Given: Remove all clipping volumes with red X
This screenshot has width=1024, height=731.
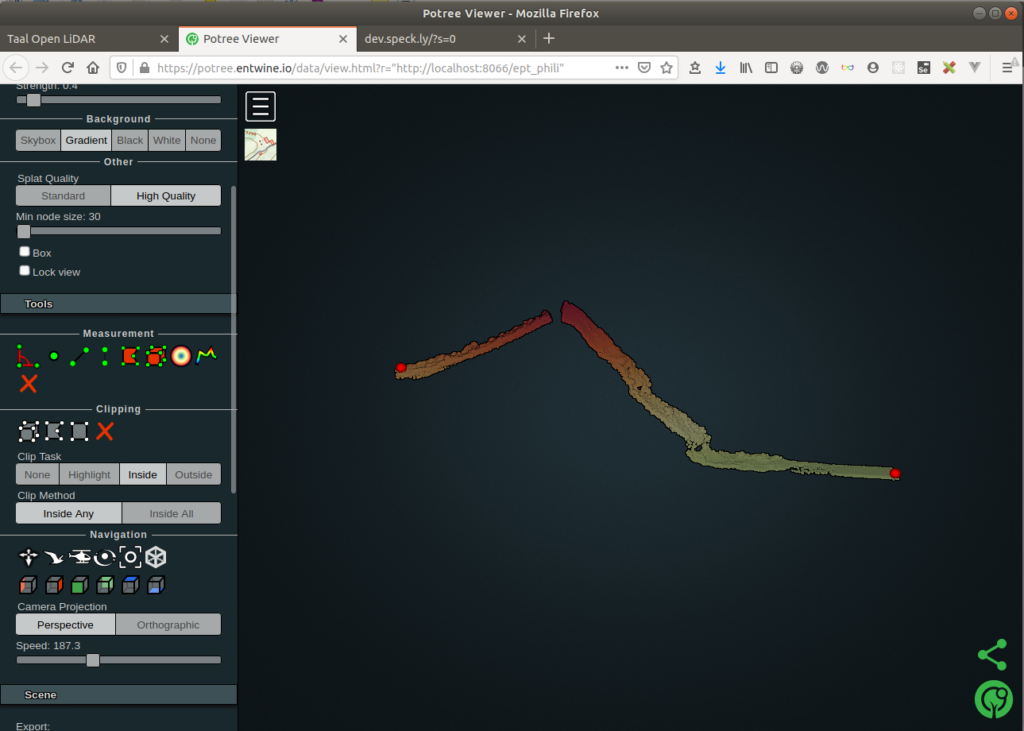Looking at the screenshot, I should [x=104, y=431].
